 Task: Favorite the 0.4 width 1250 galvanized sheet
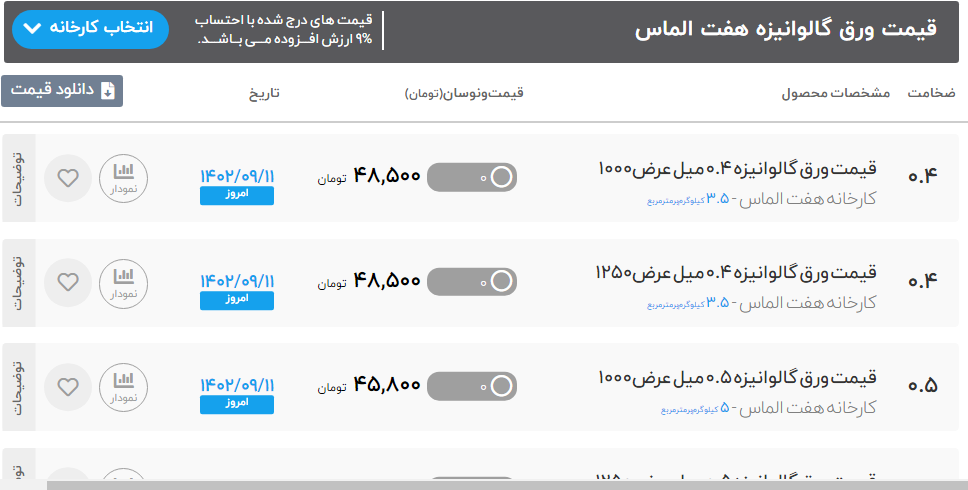coord(68,282)
